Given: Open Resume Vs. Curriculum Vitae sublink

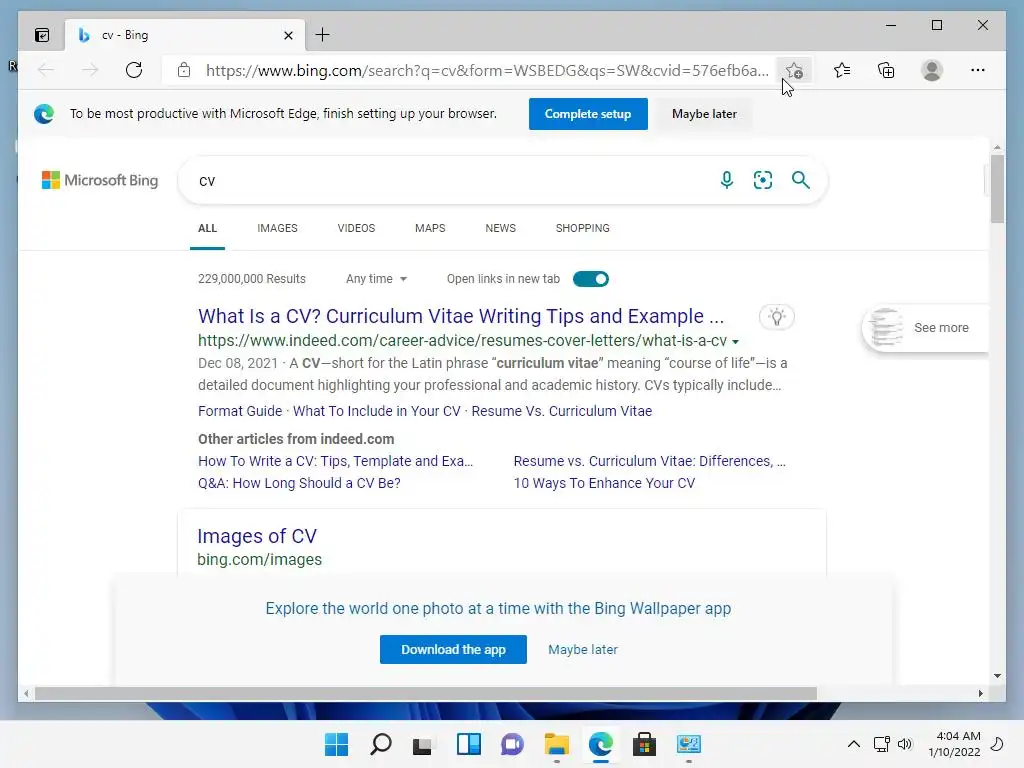Looking at the screenshot, I should (562, 411).
